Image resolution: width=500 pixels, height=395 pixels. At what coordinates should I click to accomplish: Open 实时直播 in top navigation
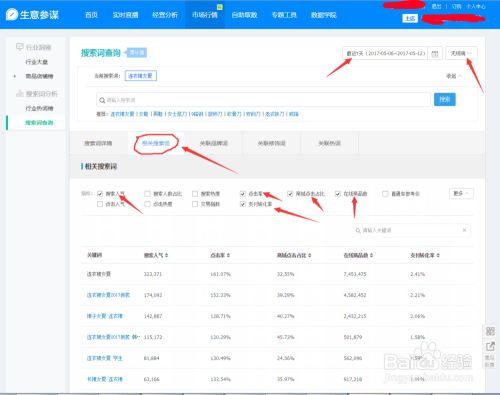click(125, 15)
